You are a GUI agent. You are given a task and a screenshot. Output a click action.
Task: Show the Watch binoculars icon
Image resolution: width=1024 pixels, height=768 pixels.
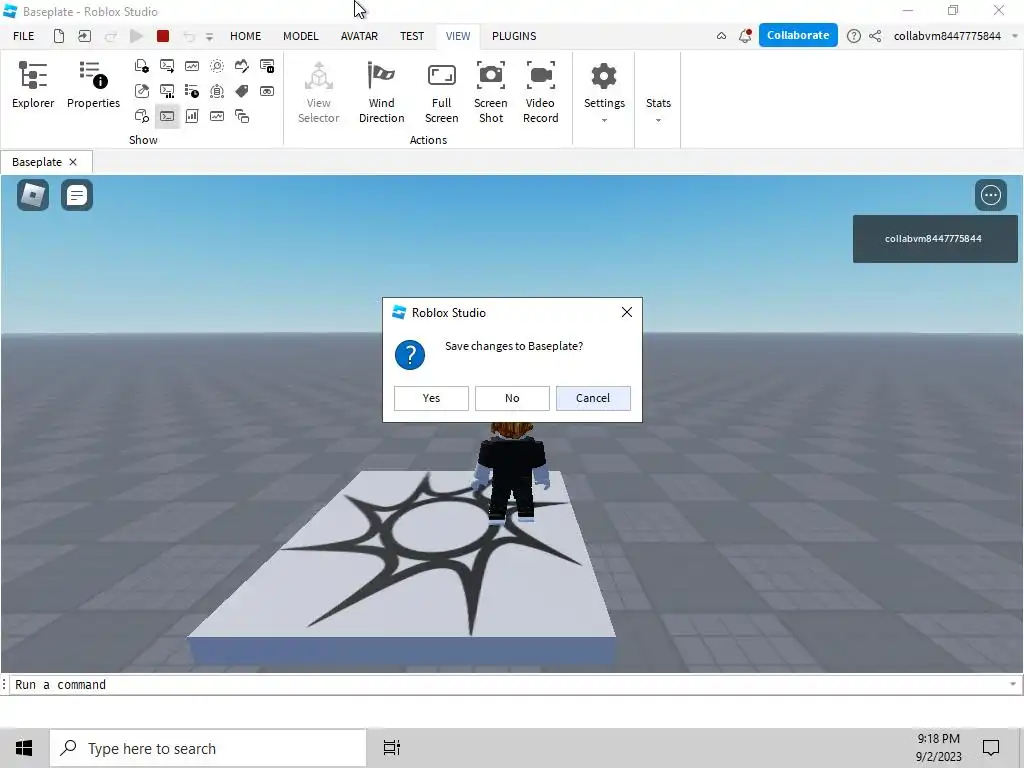[267, 91]
